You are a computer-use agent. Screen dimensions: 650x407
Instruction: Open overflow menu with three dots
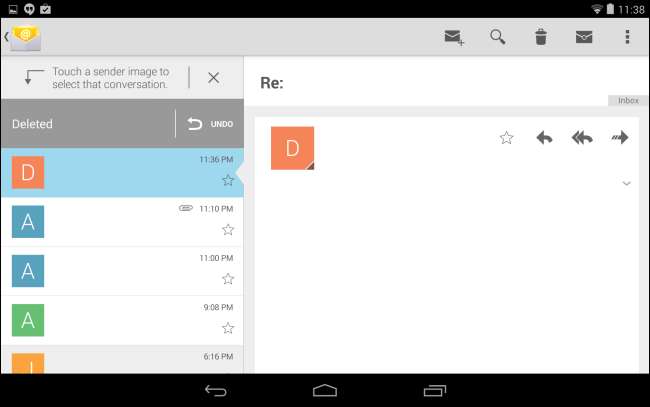(x=627, y=37)
